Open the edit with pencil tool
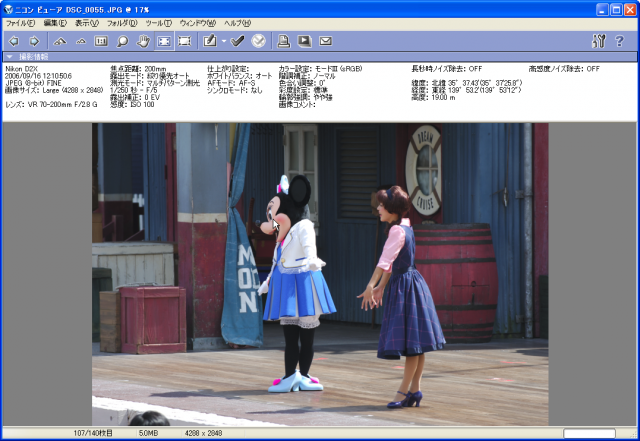 (x=210, y=41)
